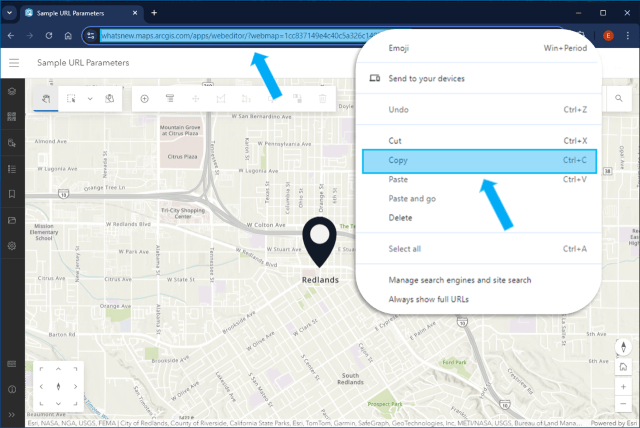This screenshot has height=428, width=640.
Task: Zoom out with the minus button
Action: (x=623, y=404)
